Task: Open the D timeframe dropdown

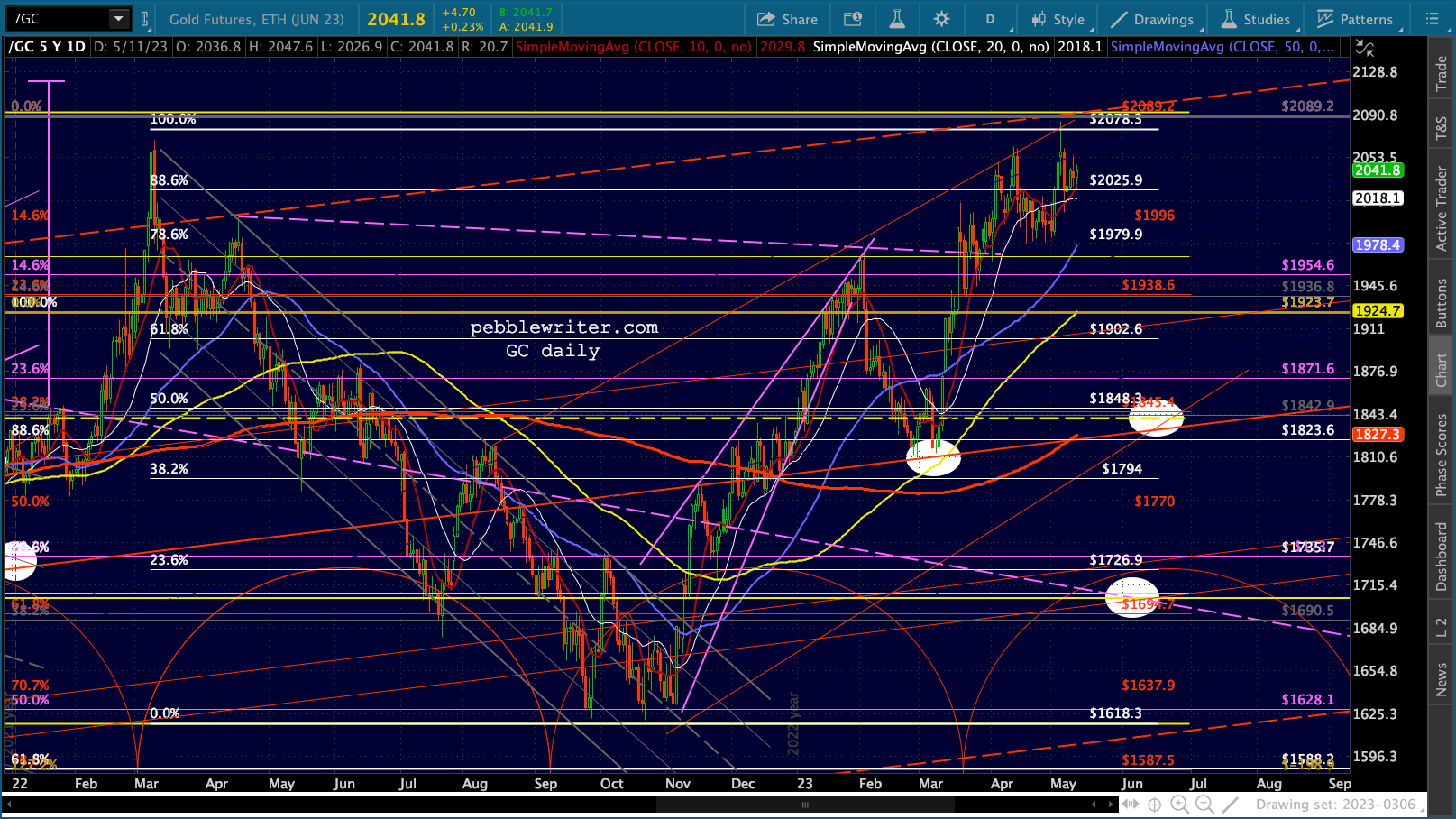Action: (x=990, y=19)
